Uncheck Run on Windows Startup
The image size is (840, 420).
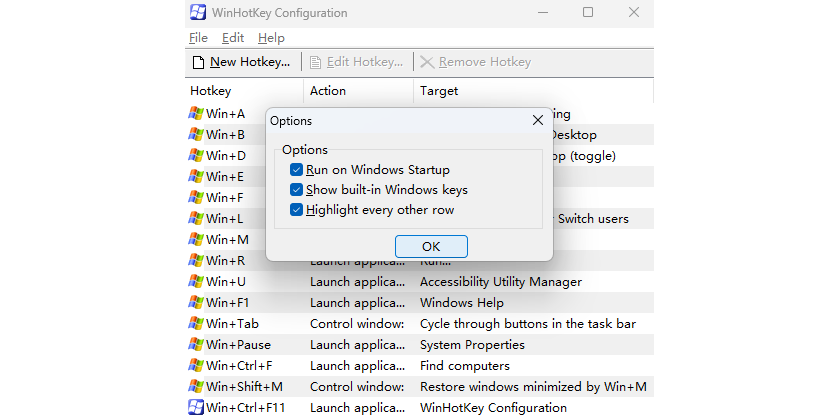296,170
